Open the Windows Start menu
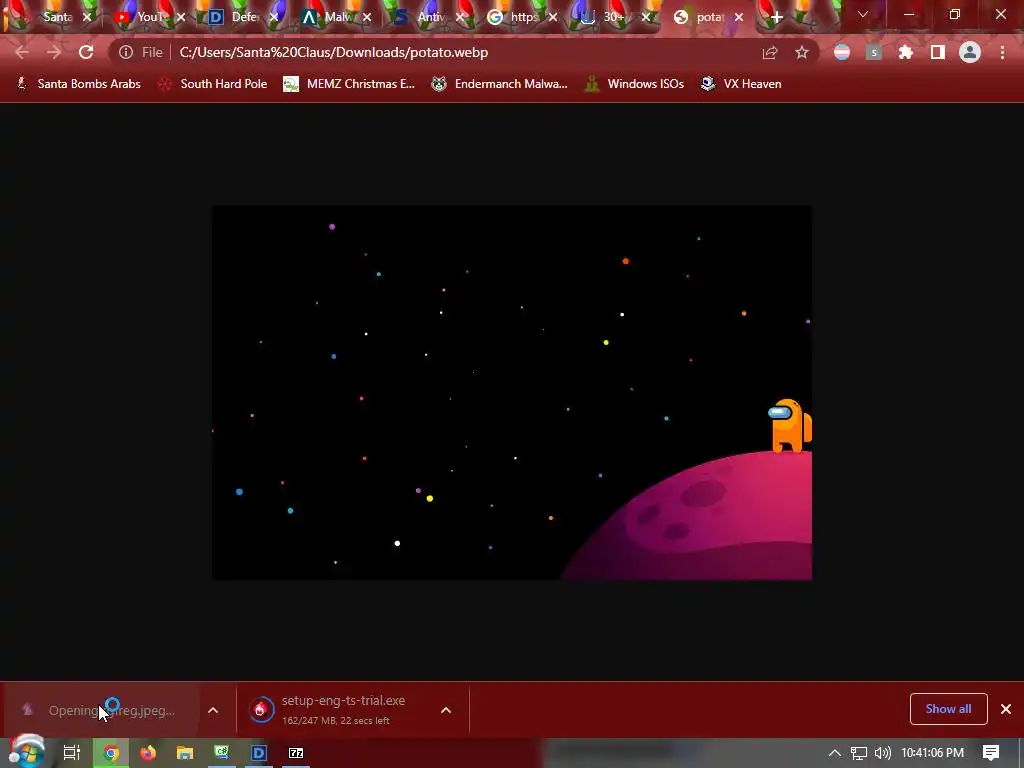 point(27,753)
